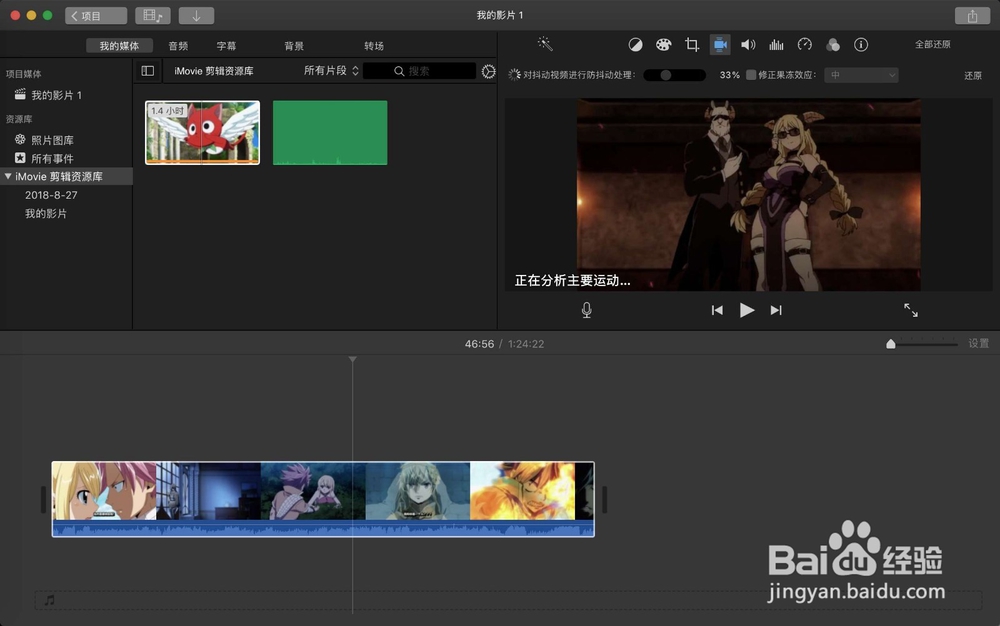Jump to previous clip
The image size is (1000, 626).
coord(717,310)
